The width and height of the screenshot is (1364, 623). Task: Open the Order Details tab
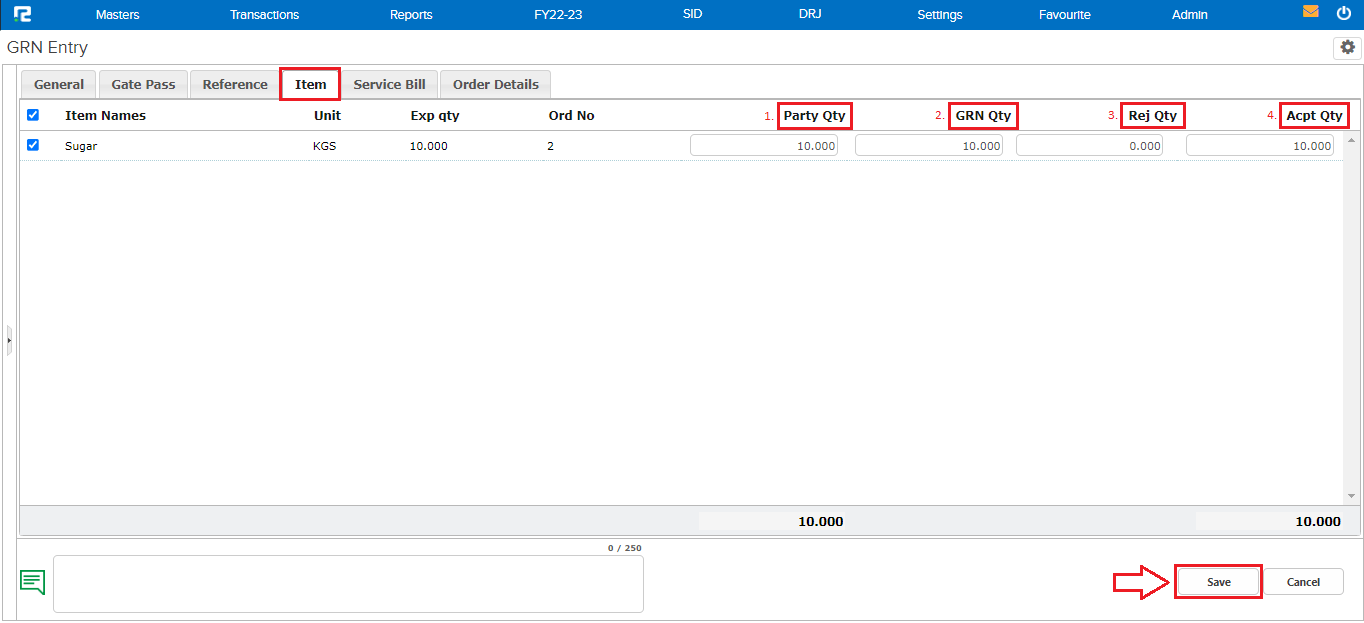pos(495,85)
